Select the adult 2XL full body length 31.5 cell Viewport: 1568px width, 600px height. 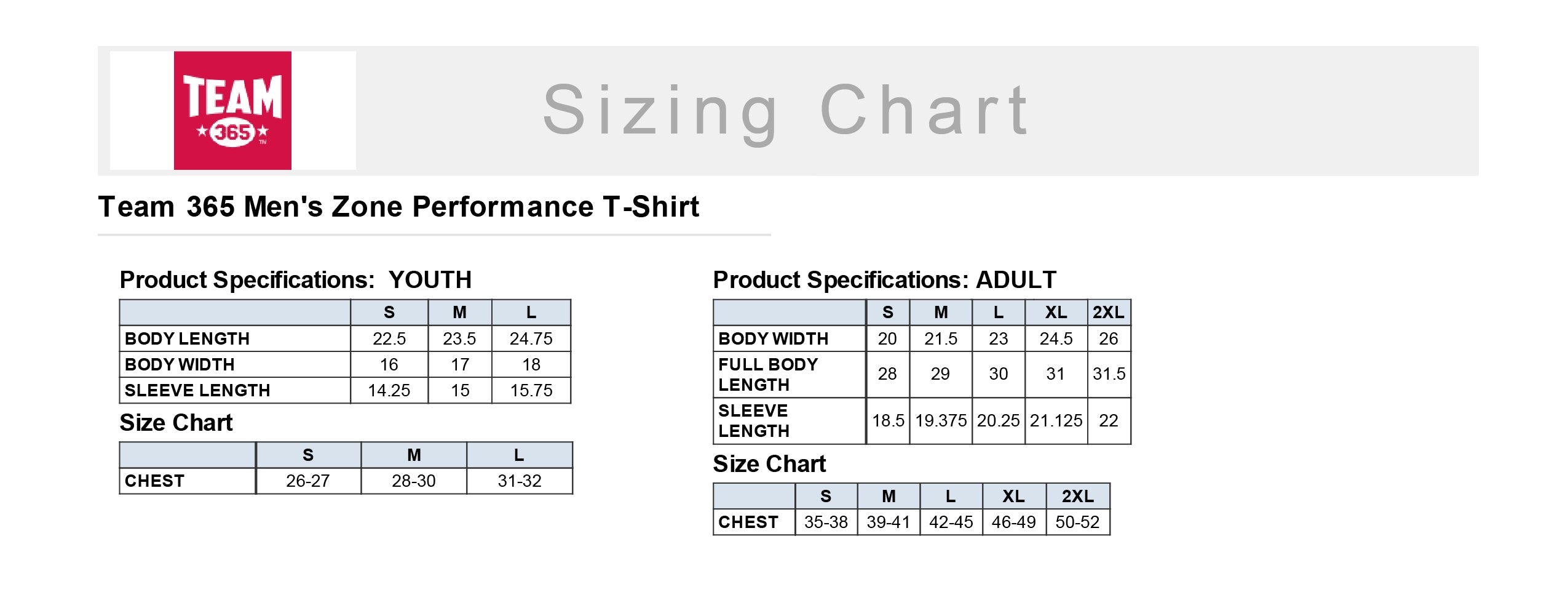click(x=1109, y=374)
